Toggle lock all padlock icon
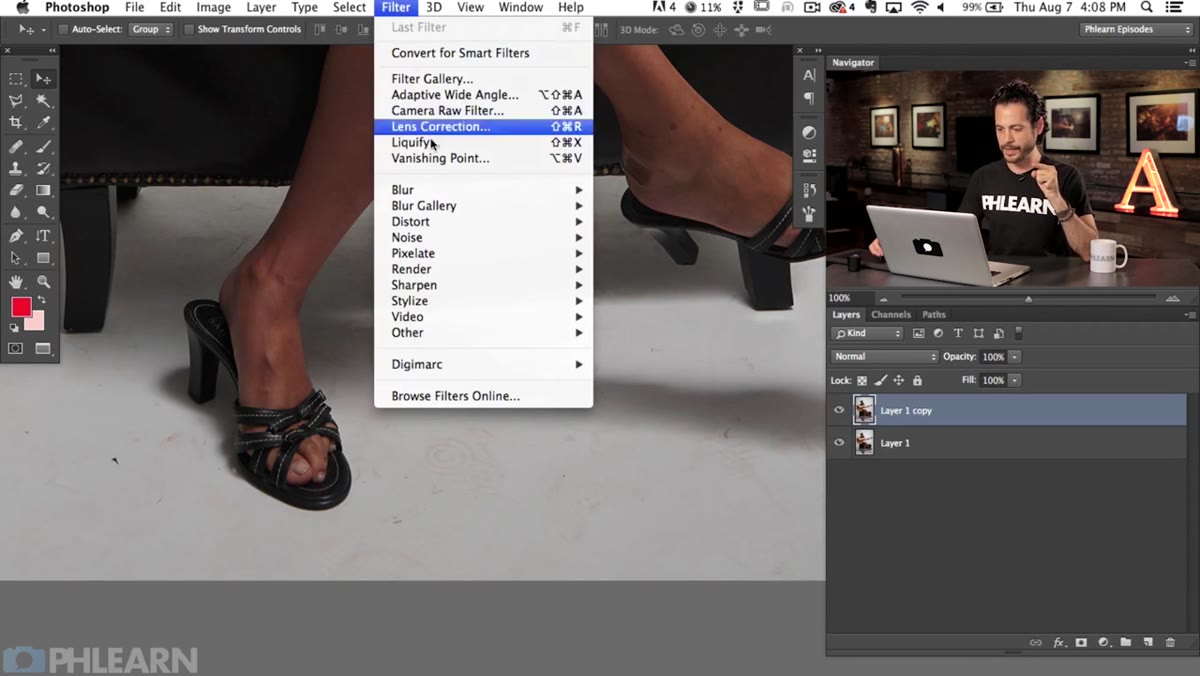 pyautogui.click(x=918, y=380)
